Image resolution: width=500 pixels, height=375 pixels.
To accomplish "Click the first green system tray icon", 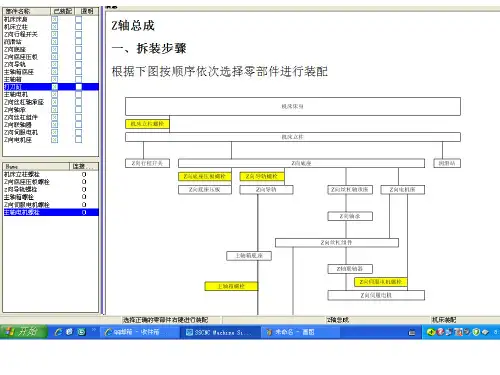I will [x=430, y=332].
